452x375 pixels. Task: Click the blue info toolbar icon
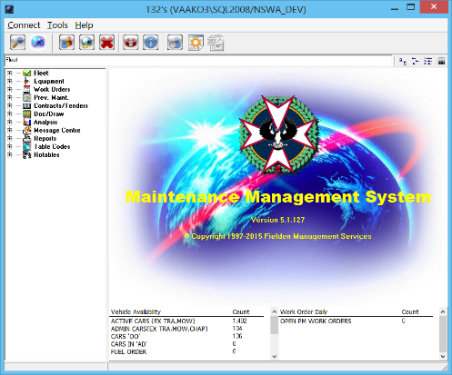[x=151, y=42]
